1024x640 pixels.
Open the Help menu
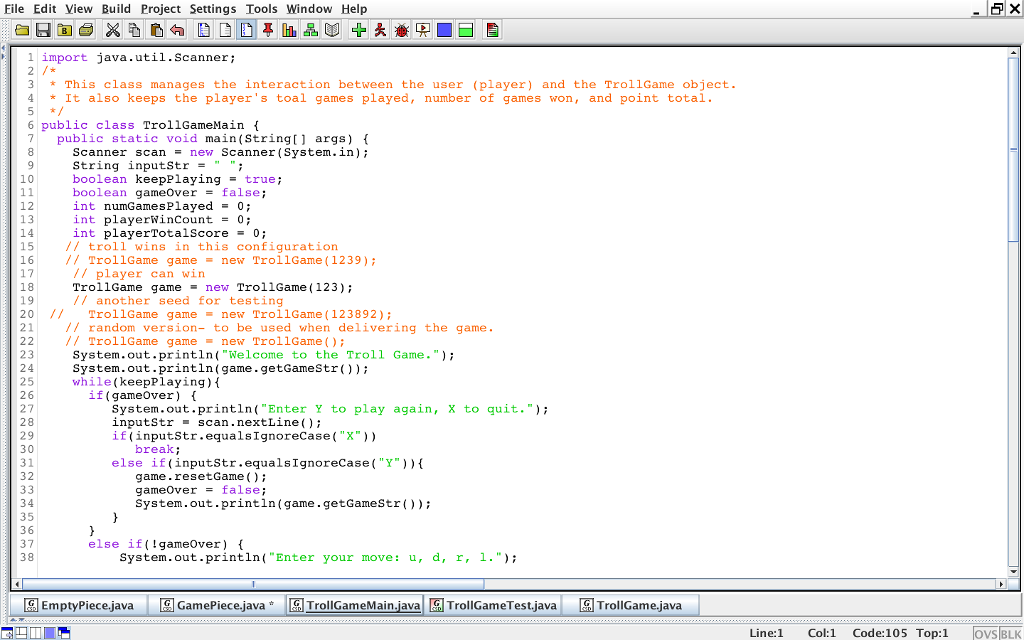(x=354, y=8)
